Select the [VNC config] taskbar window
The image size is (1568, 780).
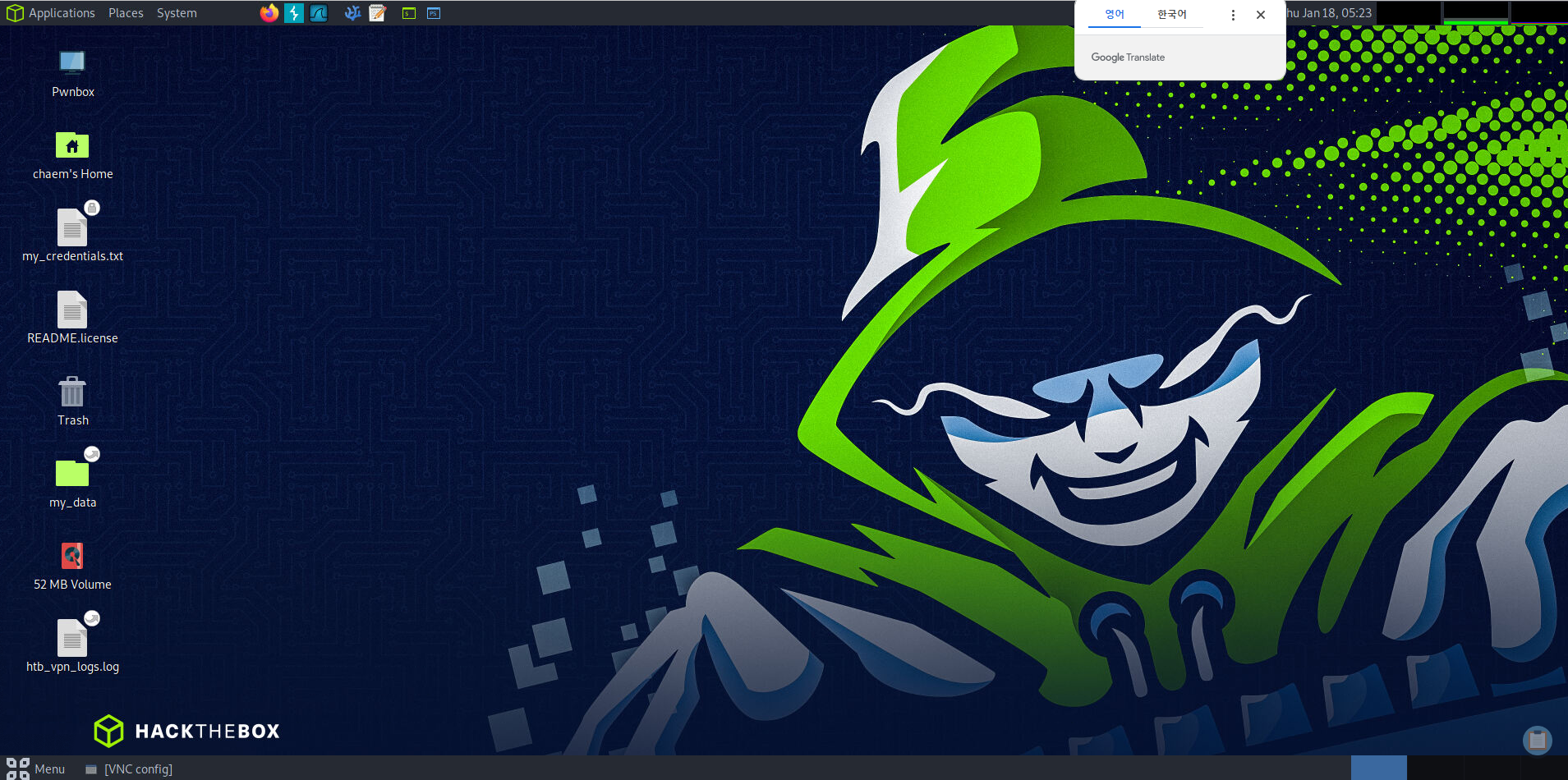click(x=130, y=769)
